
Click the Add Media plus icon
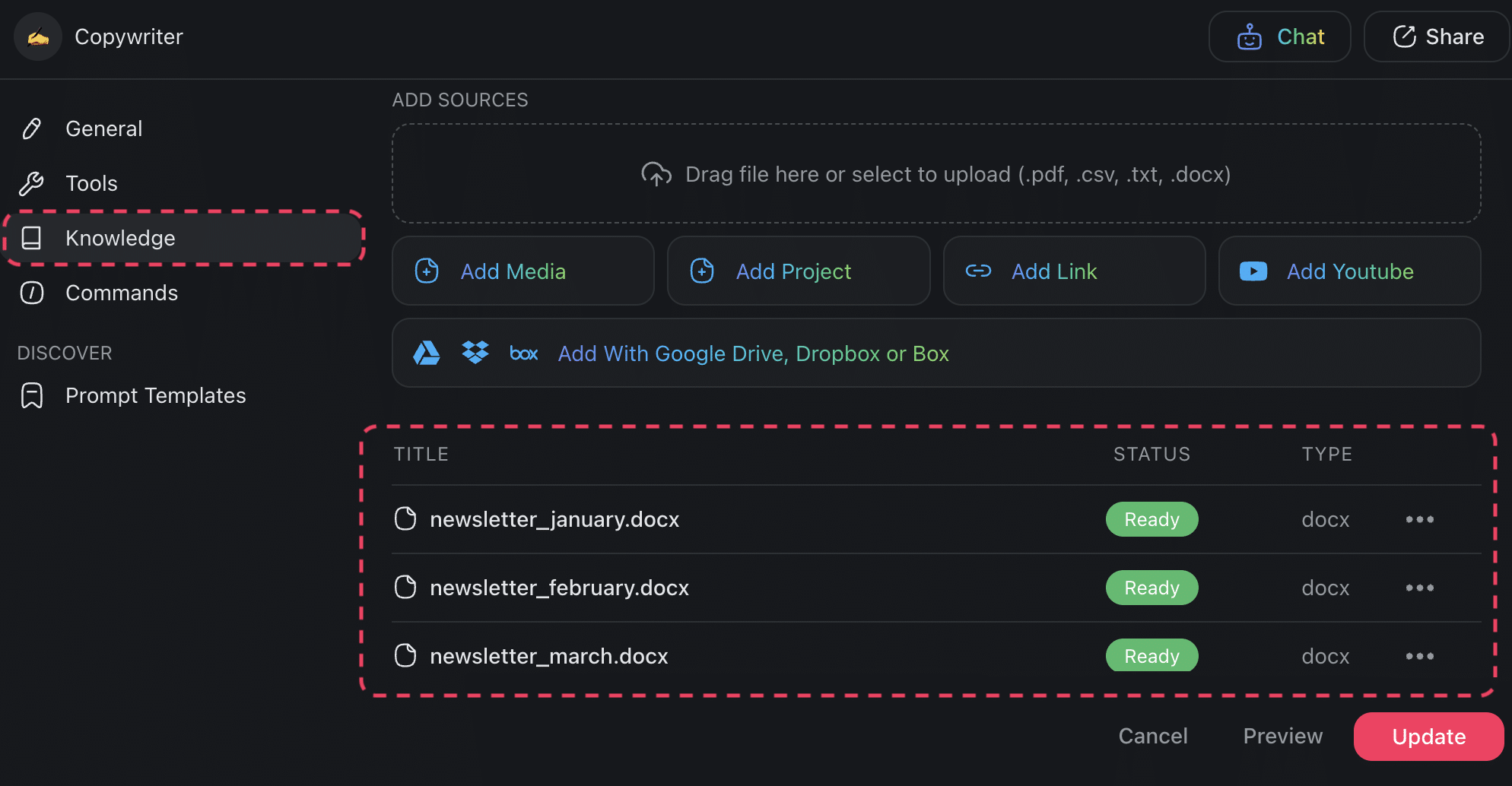pos(427,271)
